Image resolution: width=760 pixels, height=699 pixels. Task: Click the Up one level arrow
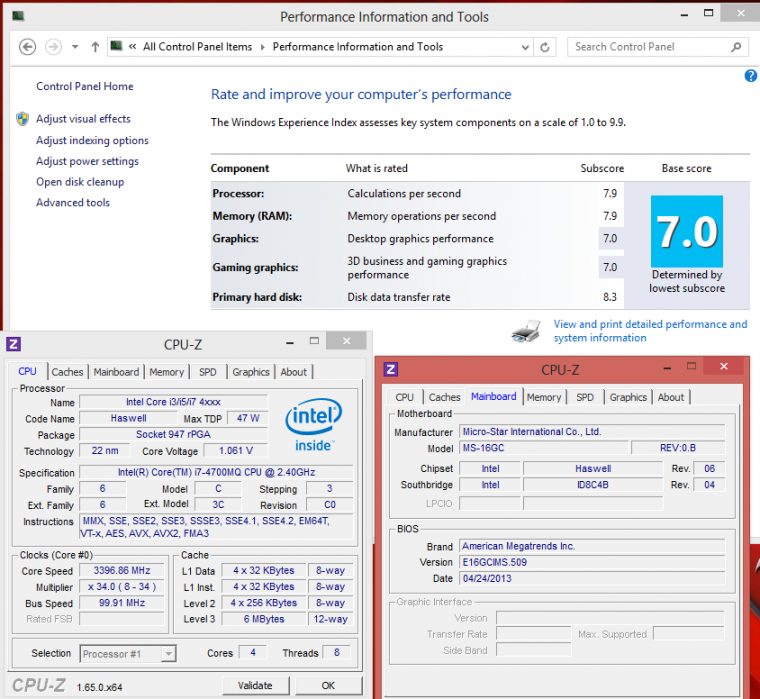pyautogui.click(x=95, y=47)
